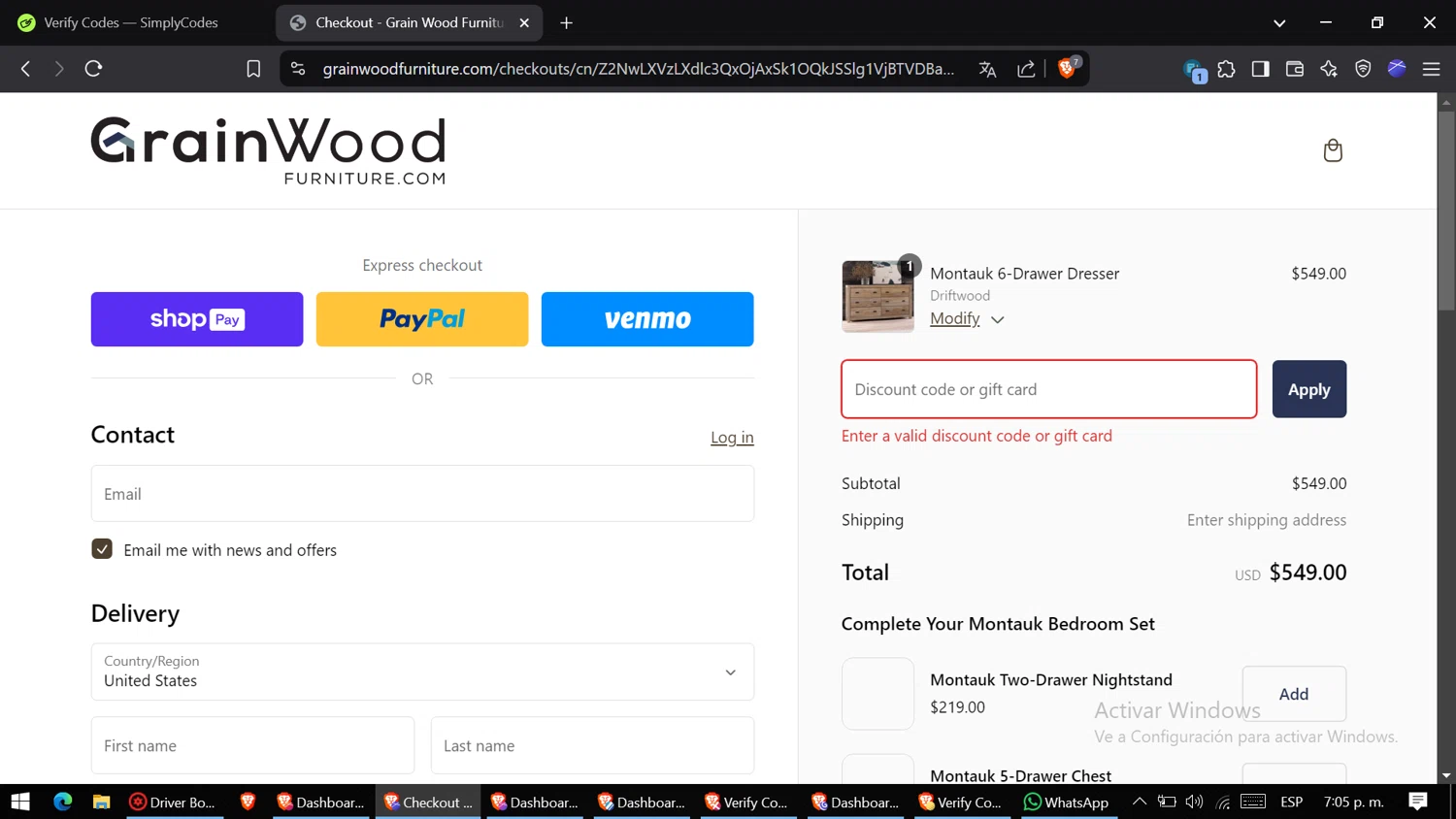This screenshot has height=819, width=1456.
Task: Open the Brave VPN shield icon
Action: pos(1363,69)
